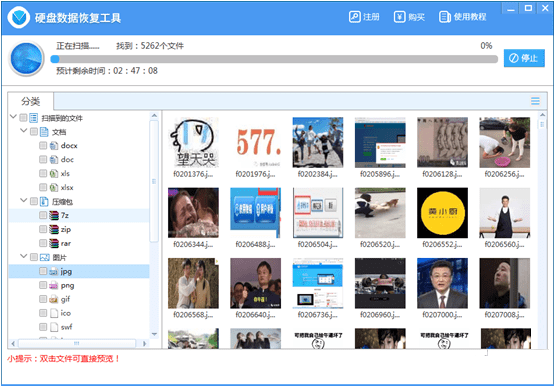Click the 购买 purchase icon
The width and height of the screenshot is (556, 386).
click(399, 17)
